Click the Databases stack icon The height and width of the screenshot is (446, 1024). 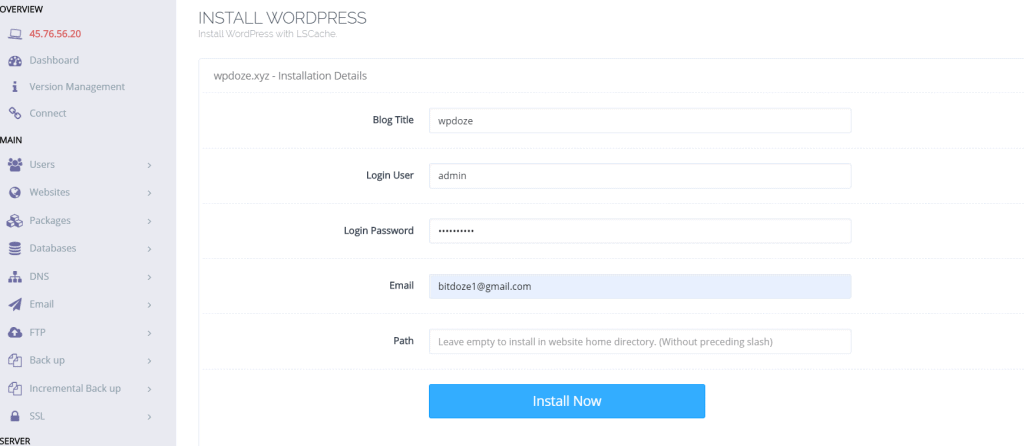pyautogui.click(x=15, y=249)
